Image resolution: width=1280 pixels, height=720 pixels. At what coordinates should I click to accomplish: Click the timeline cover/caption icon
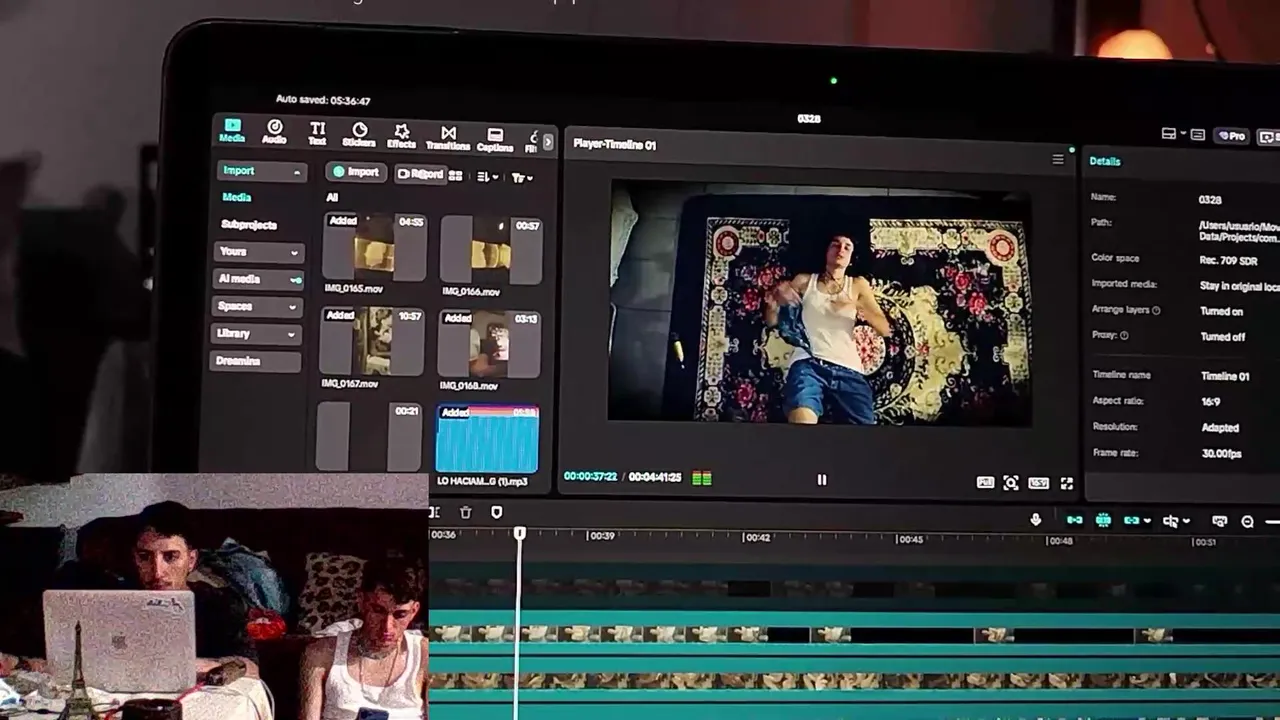pyautogui.click(x=1219, y=521)
